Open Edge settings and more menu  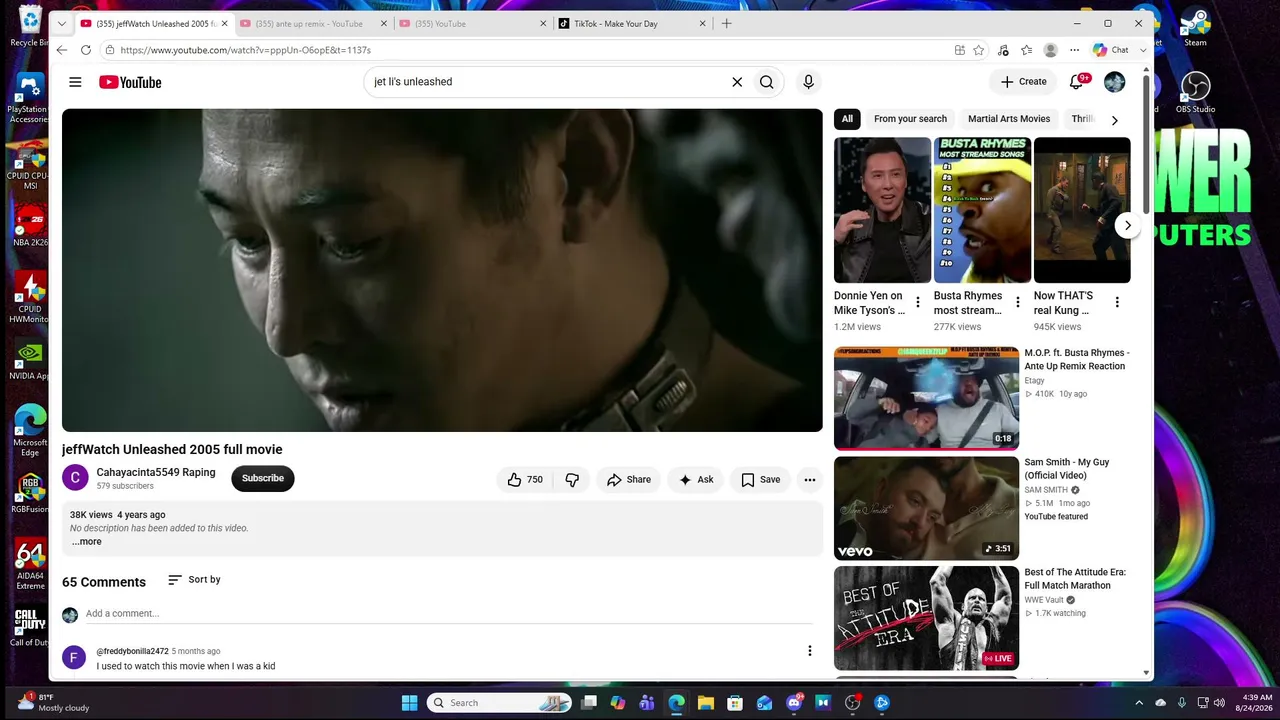1075,50
